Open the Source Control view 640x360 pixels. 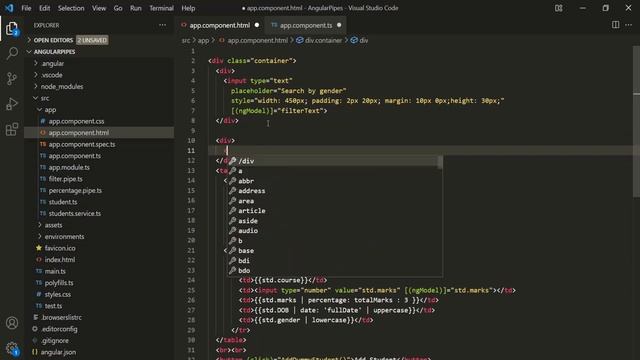pos(12,78)
